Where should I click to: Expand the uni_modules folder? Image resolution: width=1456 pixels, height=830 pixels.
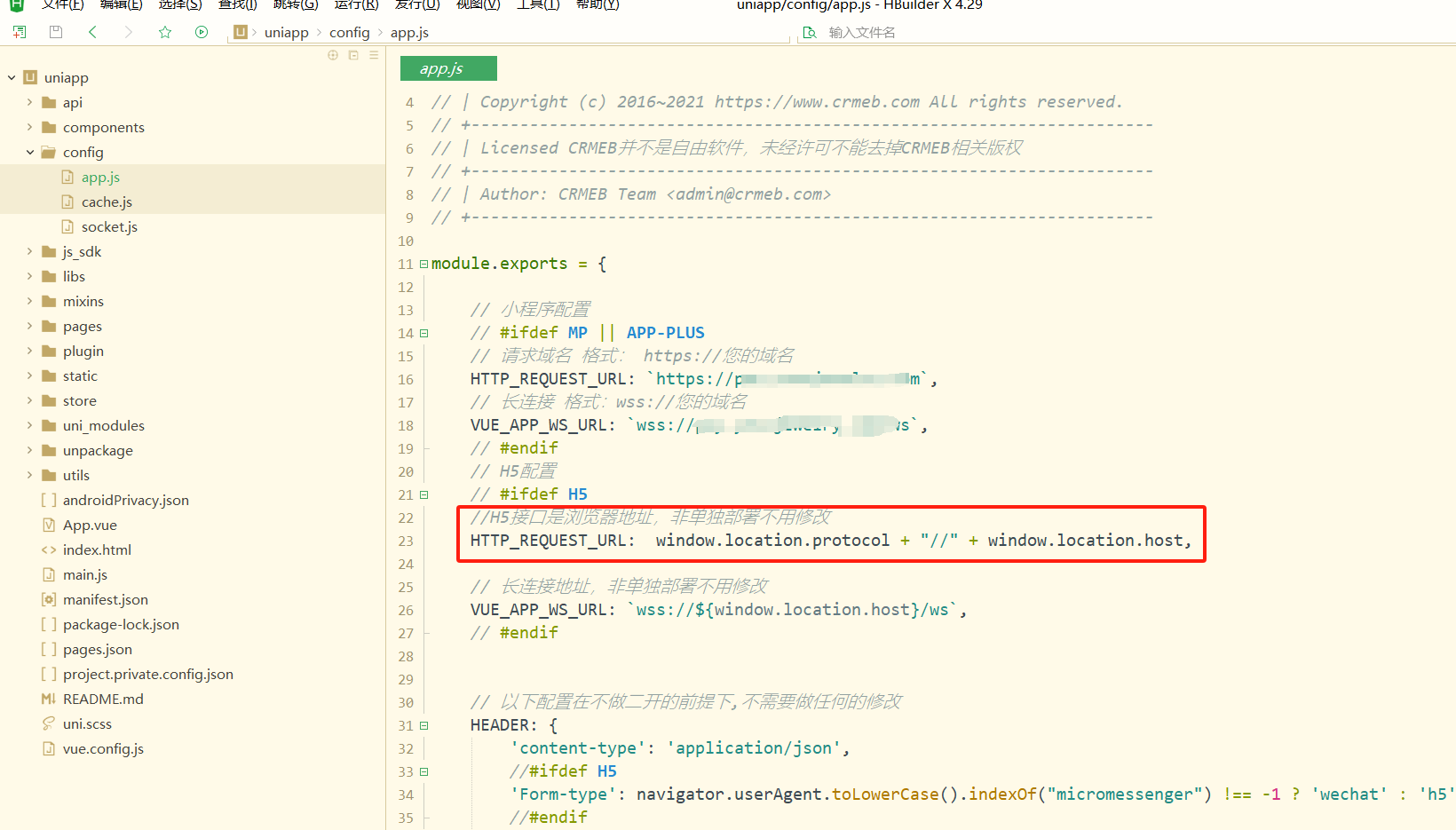click(x=29, y=425)
